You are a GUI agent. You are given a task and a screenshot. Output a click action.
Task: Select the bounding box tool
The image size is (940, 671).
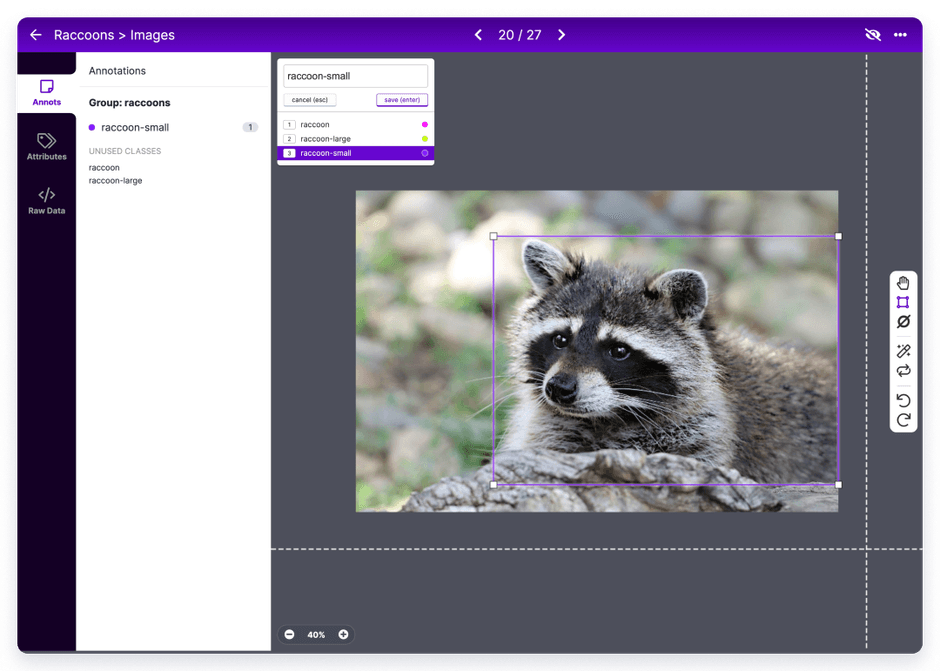[903, 302]
